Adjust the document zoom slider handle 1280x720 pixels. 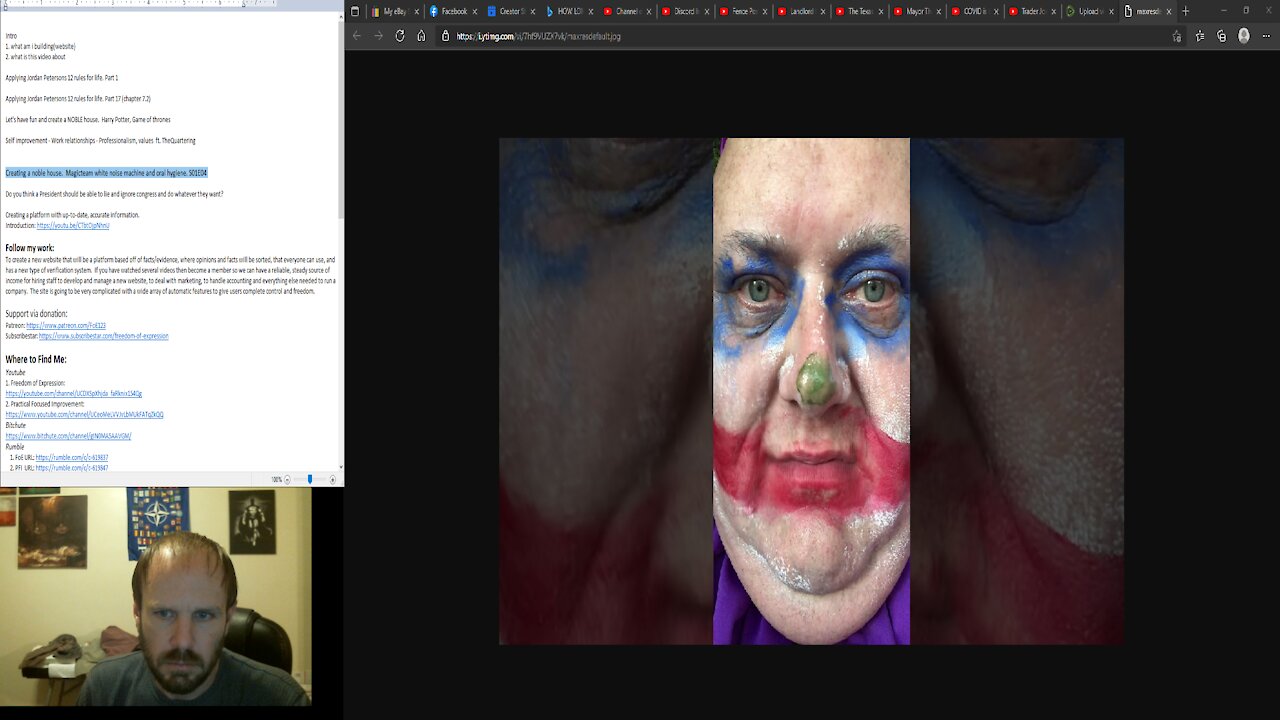click(x=310, y=480)
